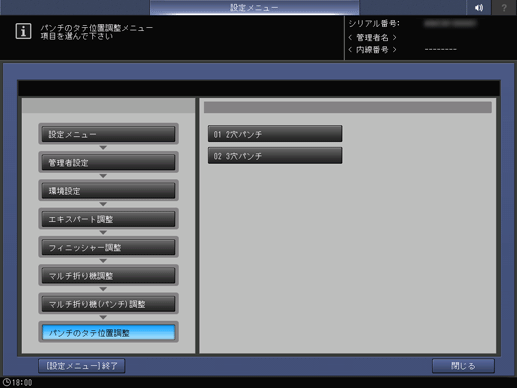The image size is (517, 388).
Task: Tap the 内線番号 label
Action: click(372, 50)
